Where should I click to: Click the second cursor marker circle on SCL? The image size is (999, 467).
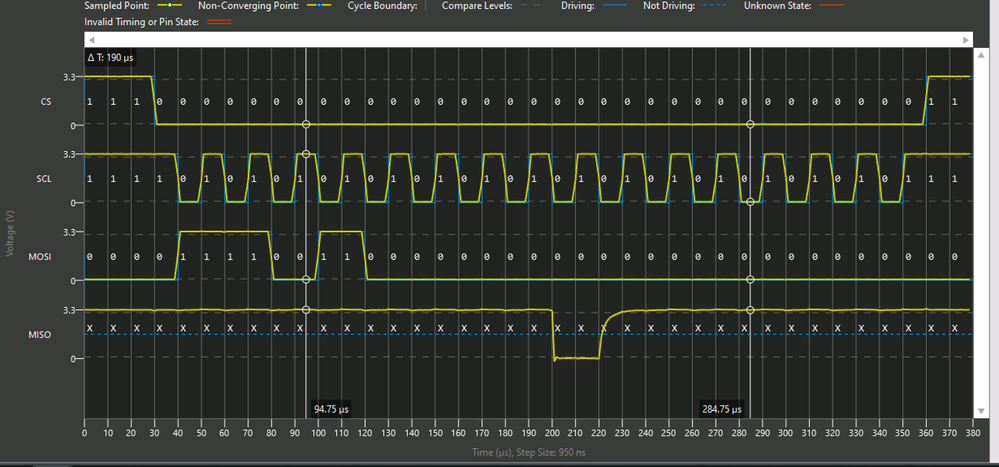coord(751,202)
